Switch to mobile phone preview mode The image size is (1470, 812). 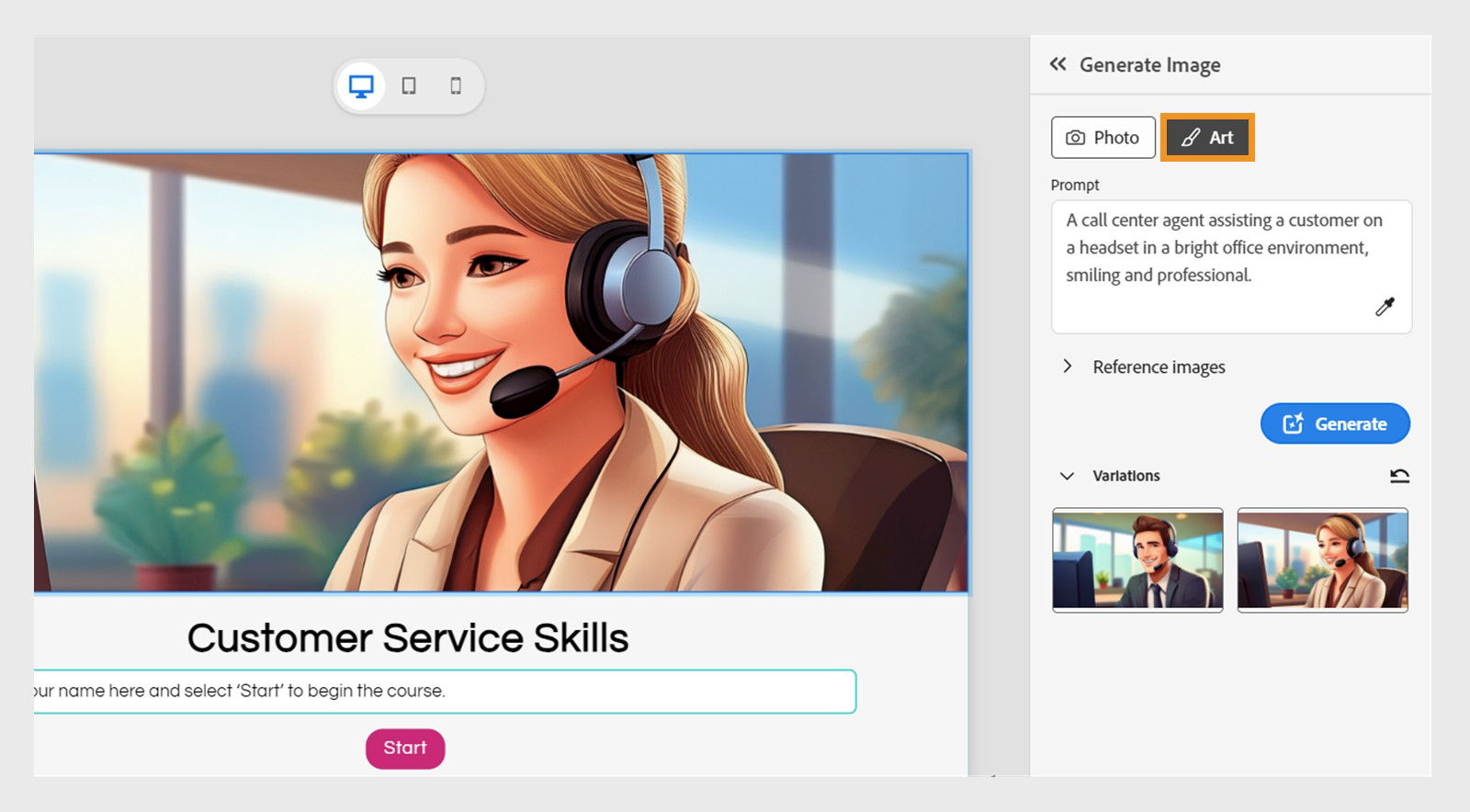pyautogui.click(x=456, y=86)
